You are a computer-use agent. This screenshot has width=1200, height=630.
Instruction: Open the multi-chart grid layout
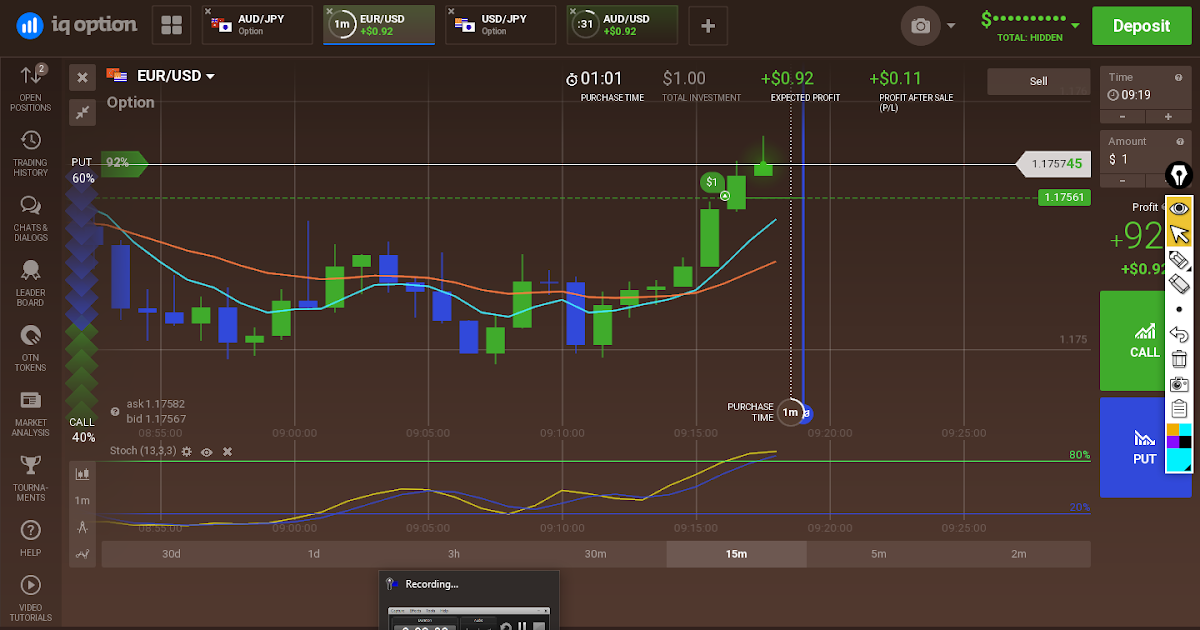[x=171, y=25]
